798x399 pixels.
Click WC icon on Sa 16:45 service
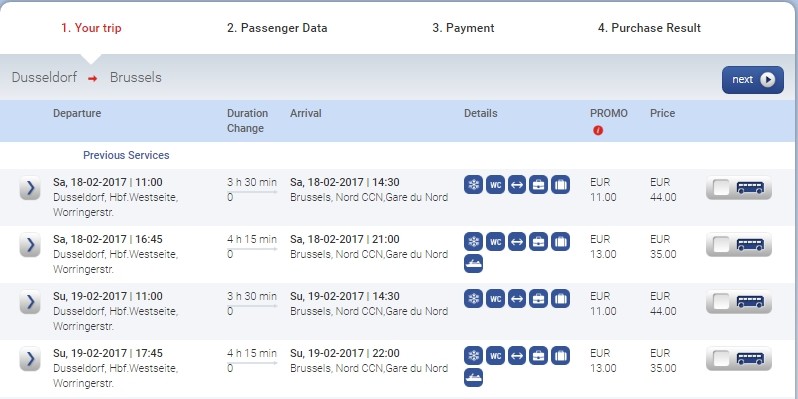pos(495,242)
